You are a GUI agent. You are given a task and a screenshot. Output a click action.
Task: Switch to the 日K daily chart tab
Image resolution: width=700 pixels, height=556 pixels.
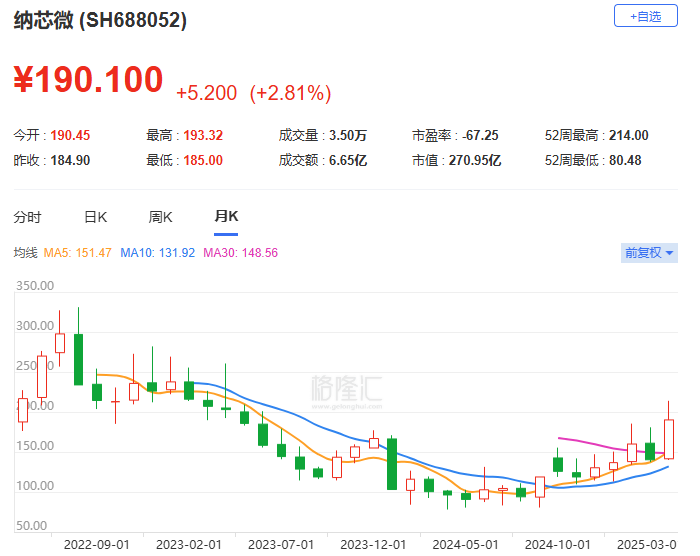click(96, 217)
